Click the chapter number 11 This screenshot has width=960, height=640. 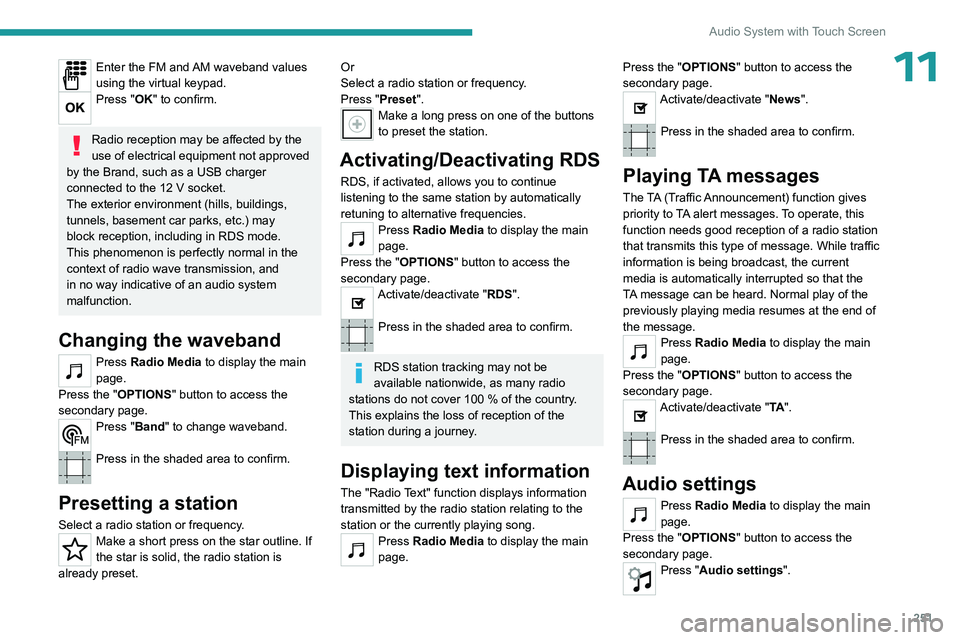coord(916,67)
